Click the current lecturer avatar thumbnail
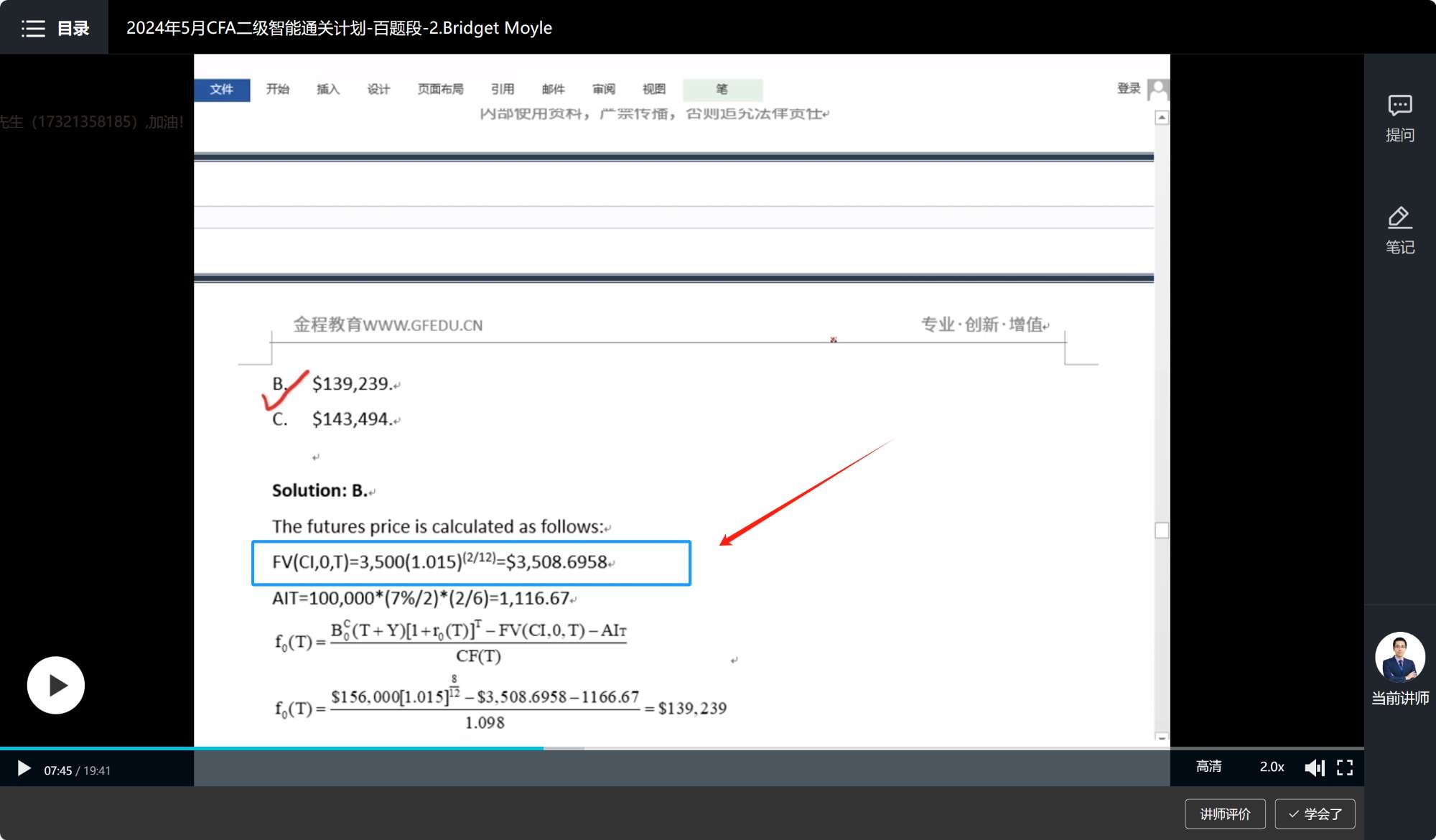 tap(1399, 657)
